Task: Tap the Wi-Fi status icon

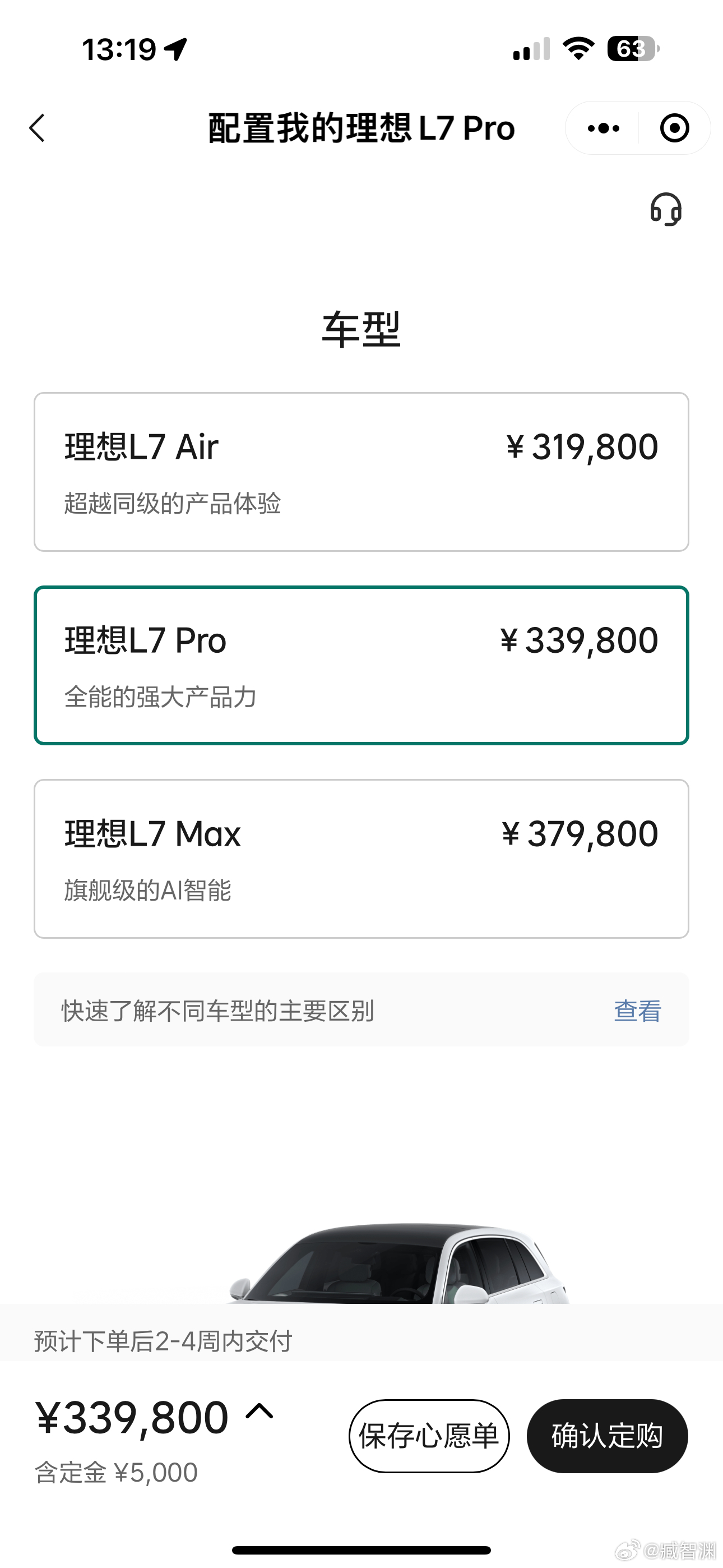Action: click(x=578, y=49)
